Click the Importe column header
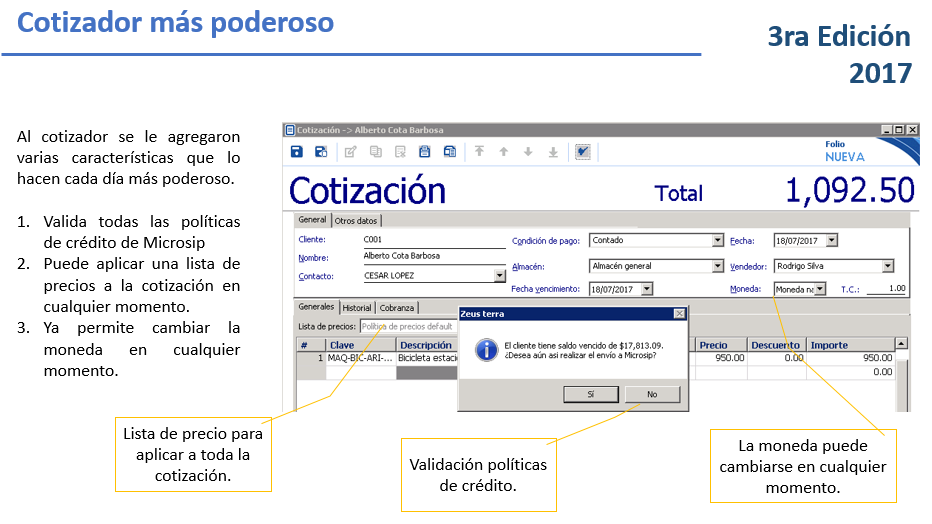Image resolution: width=932 pixels, height=524 pixels. point(850,345)
